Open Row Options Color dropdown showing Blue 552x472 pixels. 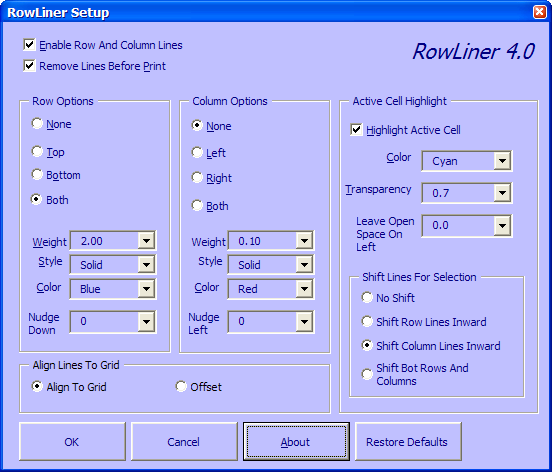(146, 289)
